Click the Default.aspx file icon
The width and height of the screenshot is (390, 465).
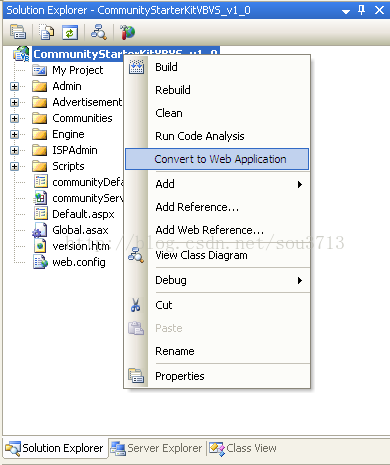pos(41,214)
